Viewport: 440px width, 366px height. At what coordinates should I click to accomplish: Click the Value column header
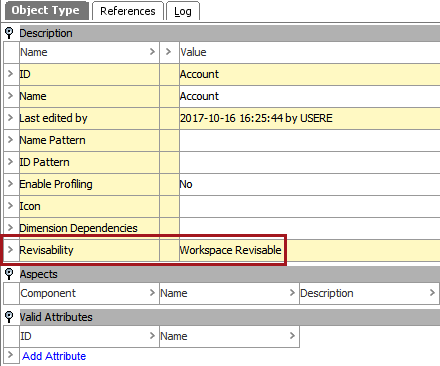pos(310,52)
